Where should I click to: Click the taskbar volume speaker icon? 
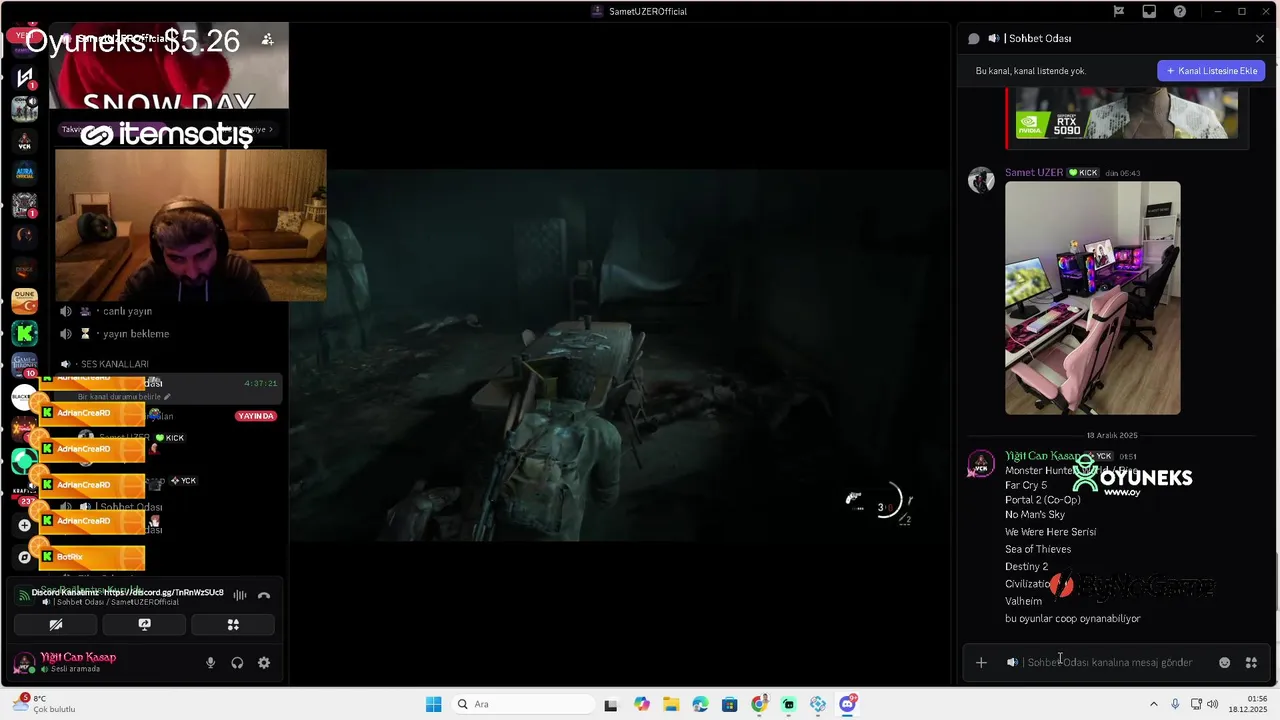click(1213, 704)
